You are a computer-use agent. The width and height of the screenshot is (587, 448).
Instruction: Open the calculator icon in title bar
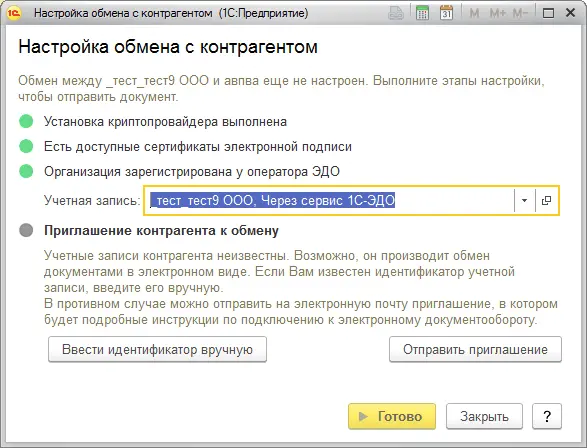422,13
